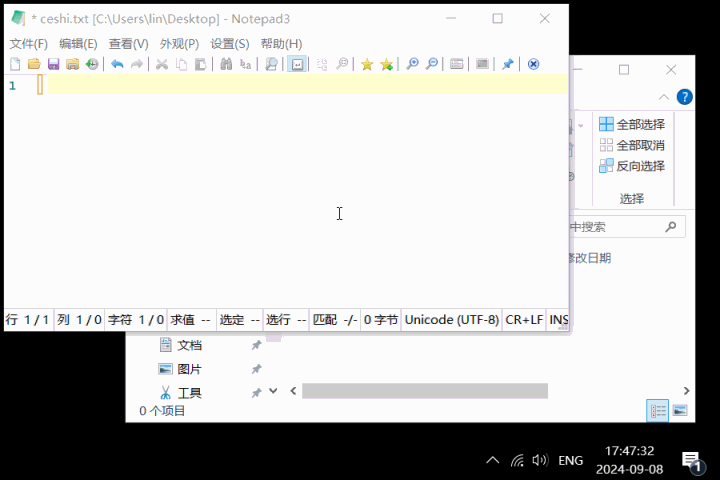The height and width of the screenshot is (480, 720).
Task: Click line 1 in the text editor
Action: (x=308, y=85)
